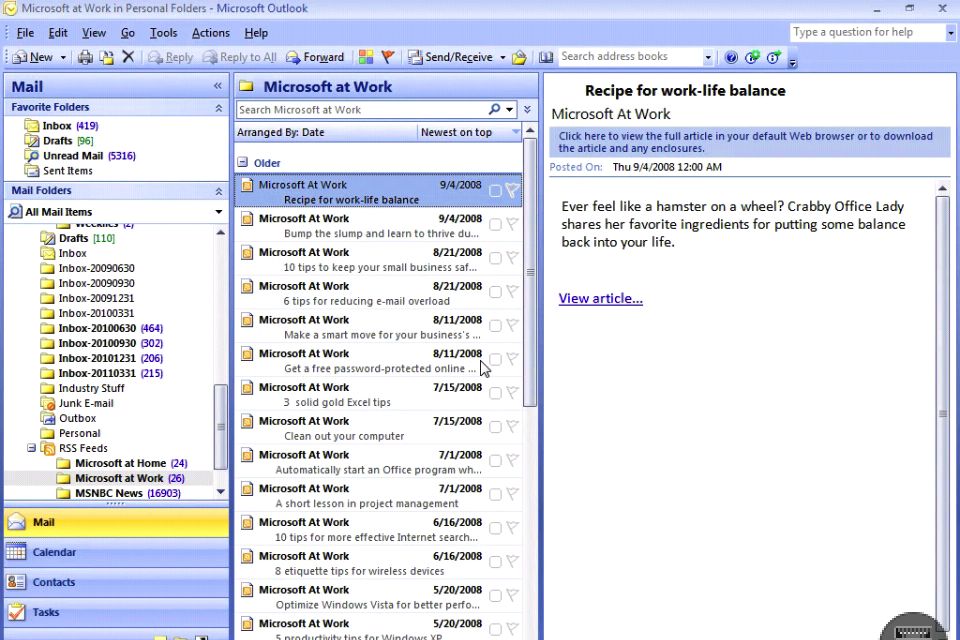Toggle category box for Recipe for work-life balance
The image size is (960, 640).
495,191
